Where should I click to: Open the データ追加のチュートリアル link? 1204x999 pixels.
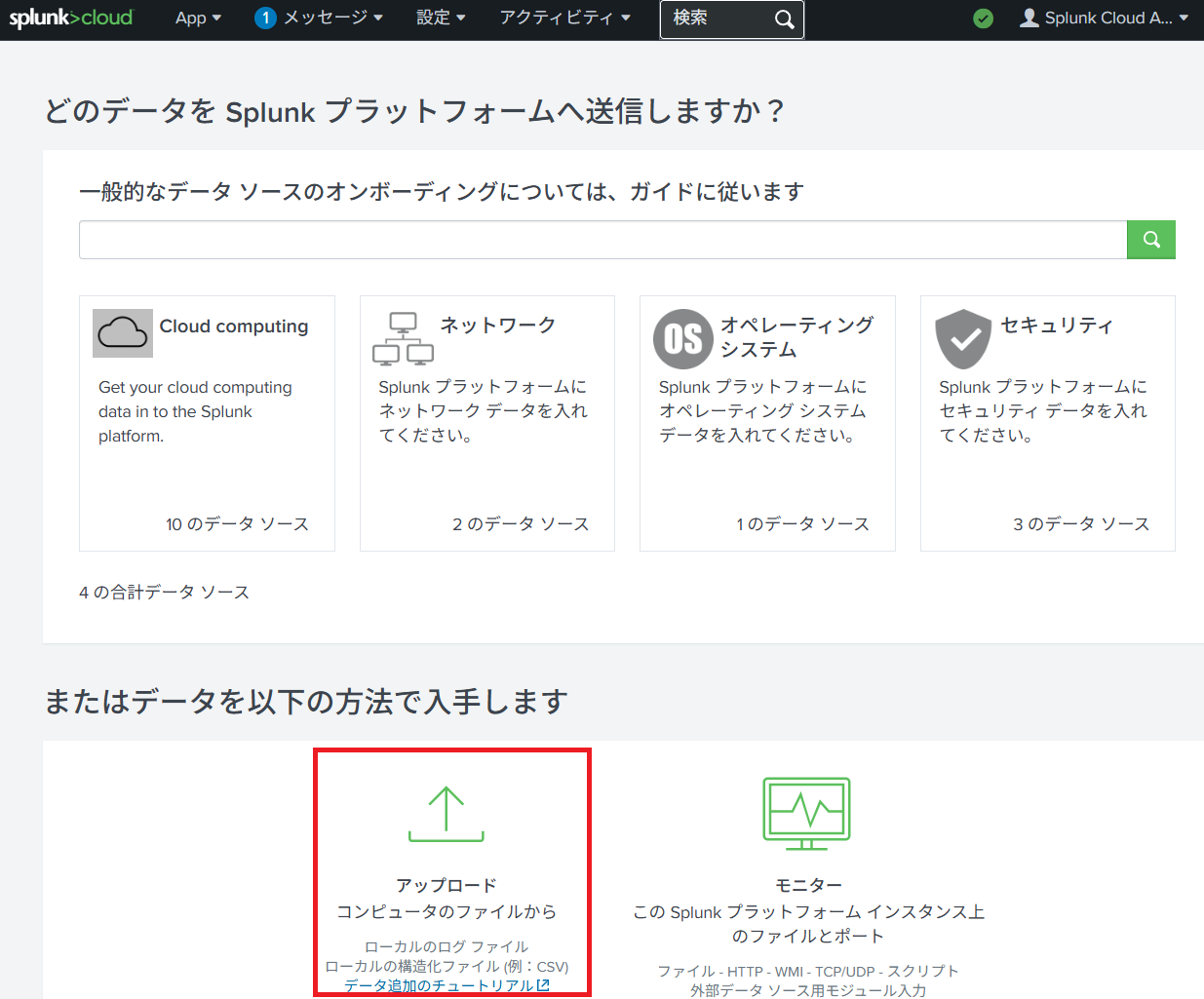point(446,985)
